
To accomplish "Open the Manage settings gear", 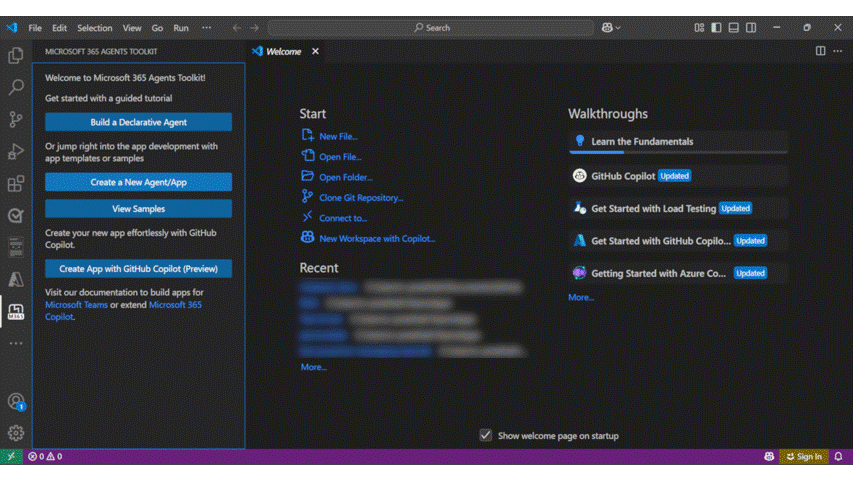I will coord(16,433).
